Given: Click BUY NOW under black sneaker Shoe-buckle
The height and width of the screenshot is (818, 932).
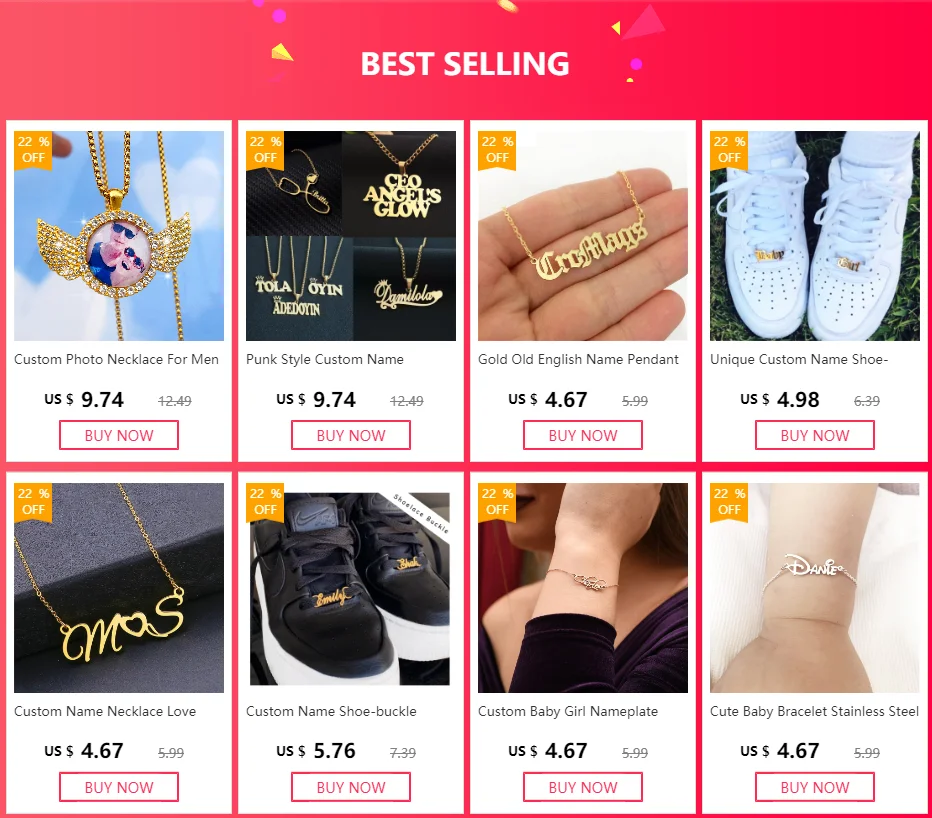Looking at the screenshot, I should tap(351, 787).
